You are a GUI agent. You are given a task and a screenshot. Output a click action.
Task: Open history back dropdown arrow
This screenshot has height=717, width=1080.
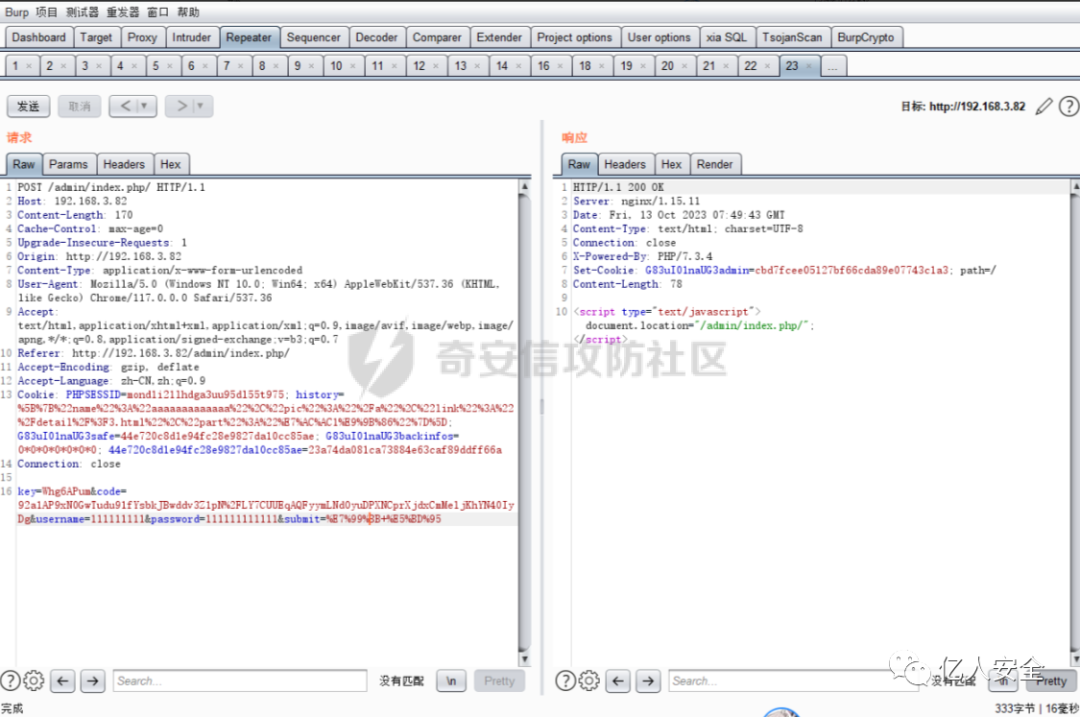pyautogui.click(x=144, y=106)
